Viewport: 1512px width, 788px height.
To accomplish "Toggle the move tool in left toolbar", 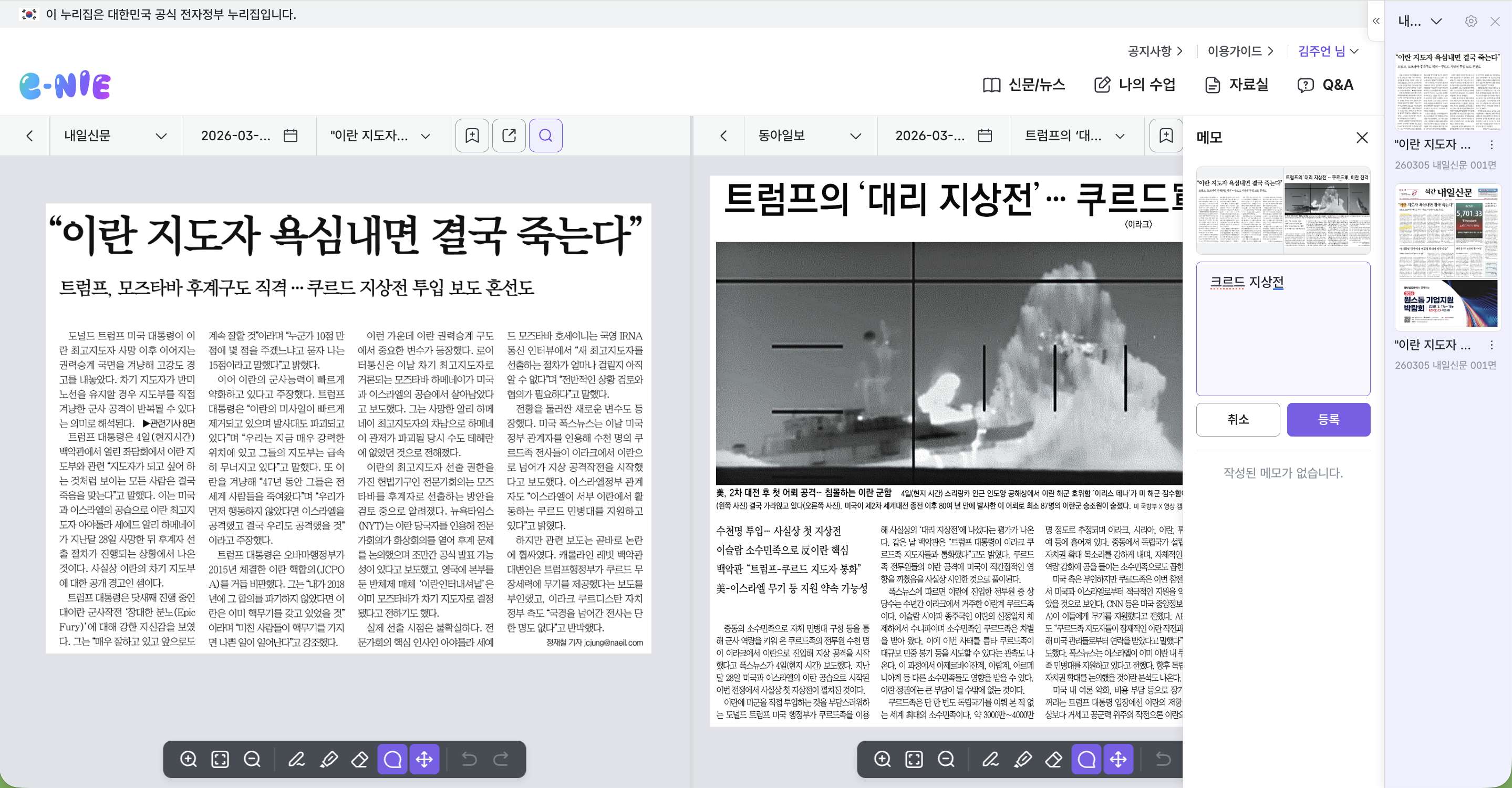I will click(424, 759).
